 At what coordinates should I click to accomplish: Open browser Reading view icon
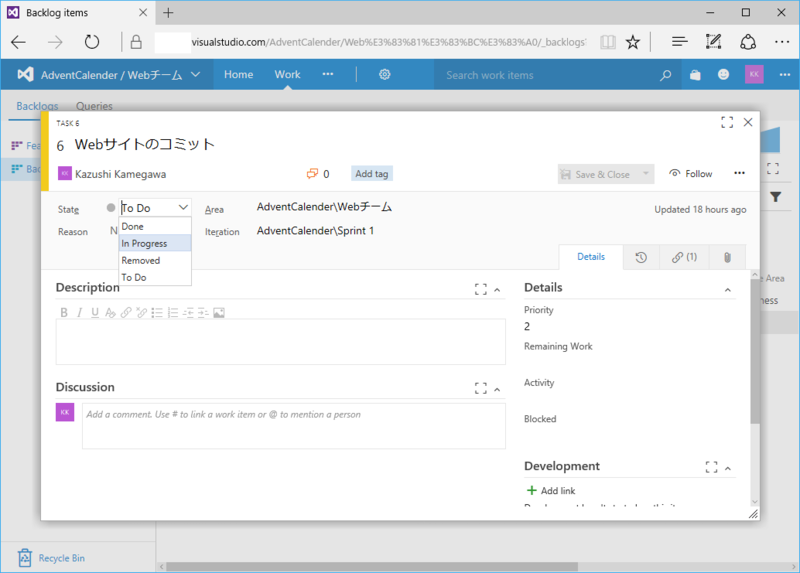click(x=607, y=42)
